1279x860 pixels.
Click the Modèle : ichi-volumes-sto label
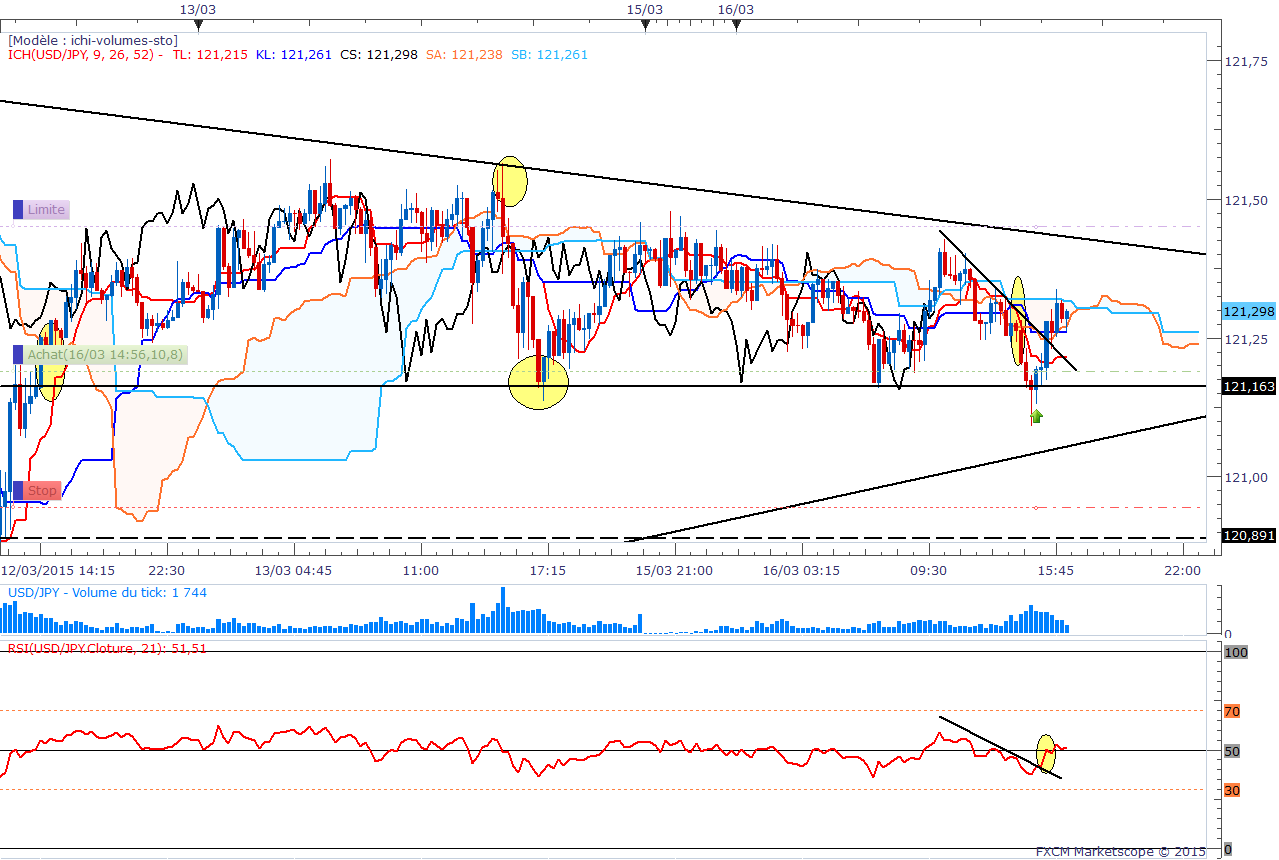pos(93,40)
